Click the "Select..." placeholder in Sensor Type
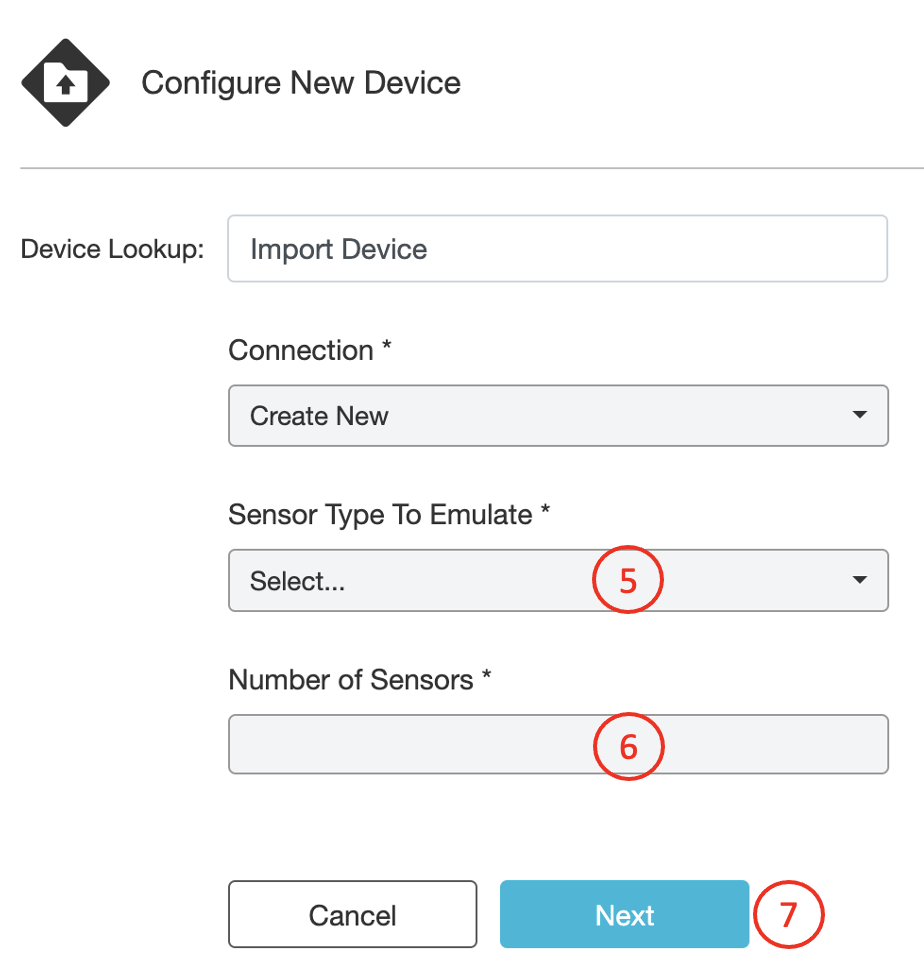This screenshot has width=924, height=980. click(x=297, y=581)
